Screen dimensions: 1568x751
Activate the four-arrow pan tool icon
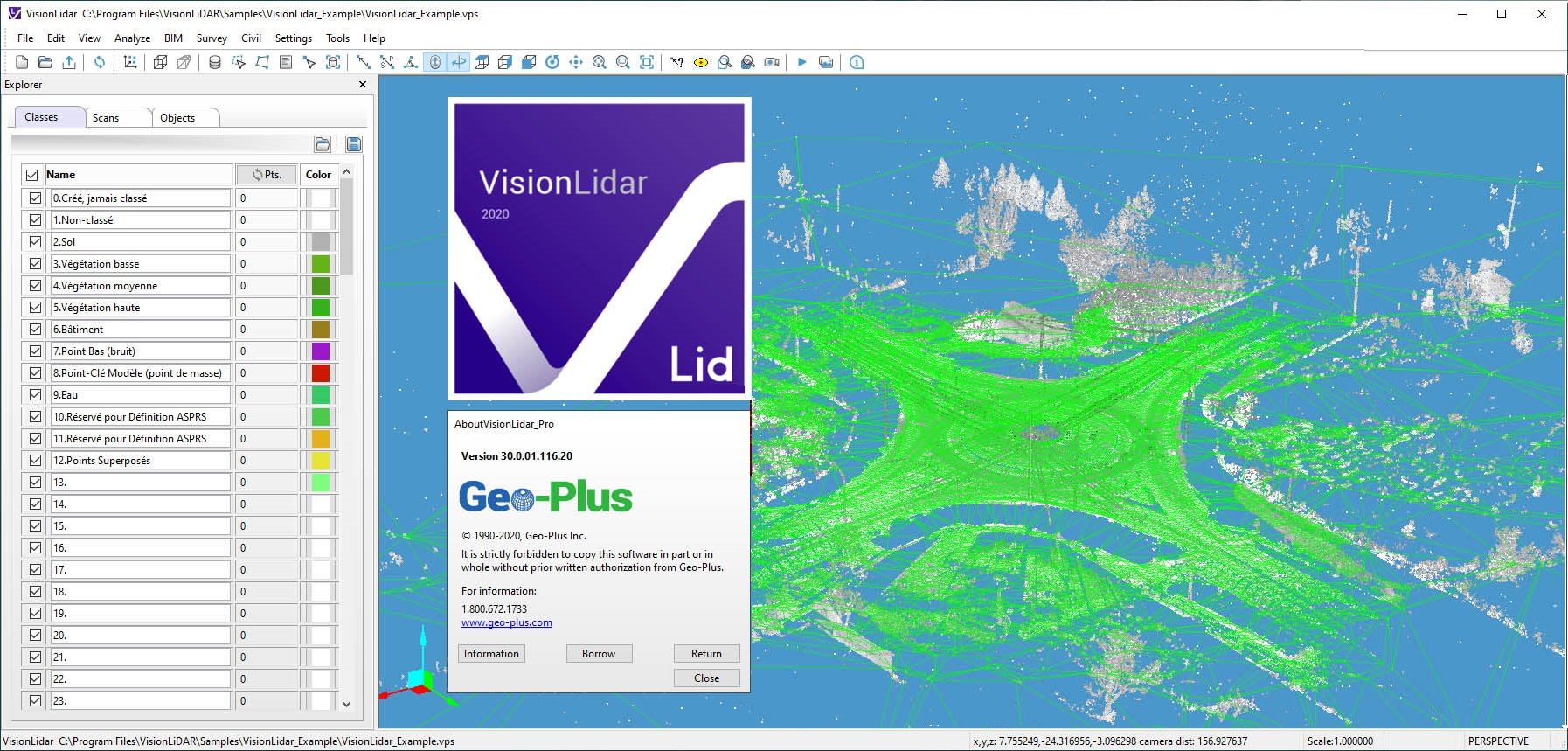576,62
